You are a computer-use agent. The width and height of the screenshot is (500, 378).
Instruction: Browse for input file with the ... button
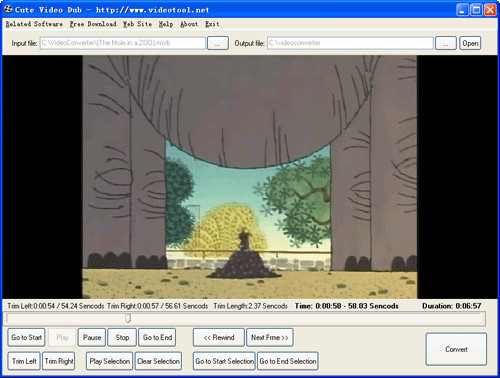coord(218,43)
